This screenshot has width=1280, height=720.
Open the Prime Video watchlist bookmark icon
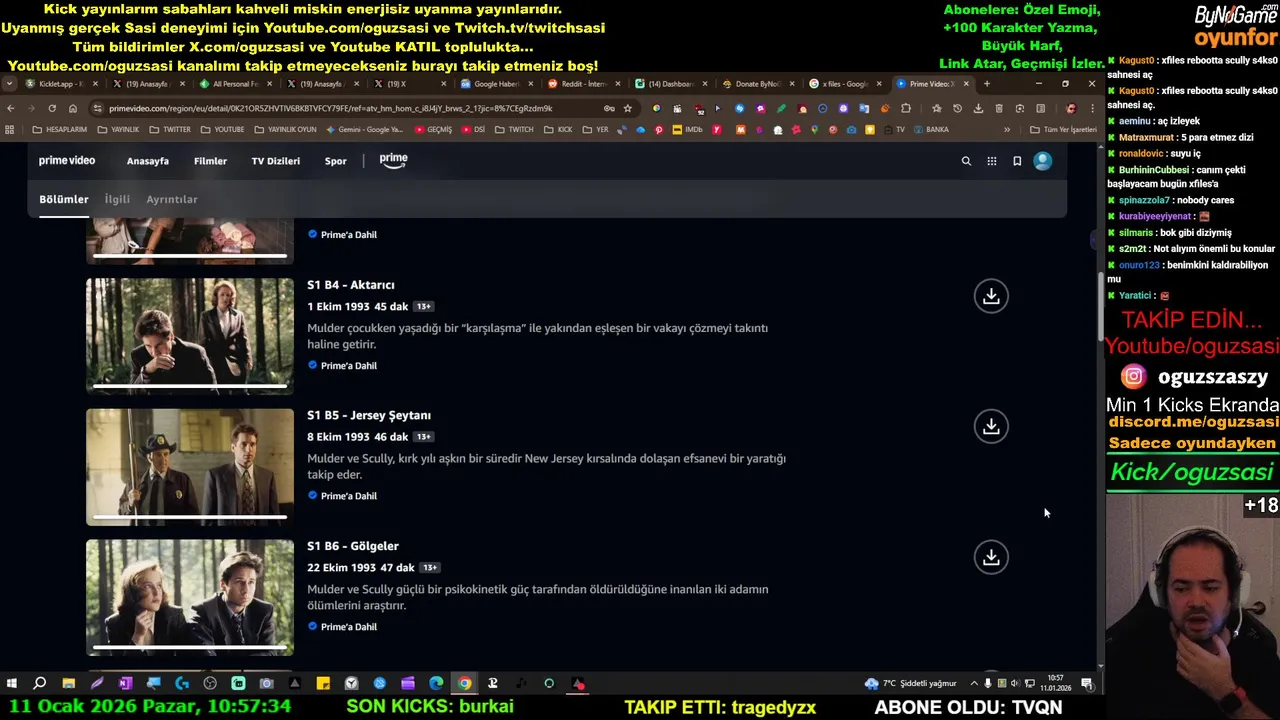(x=1017, y=161)
